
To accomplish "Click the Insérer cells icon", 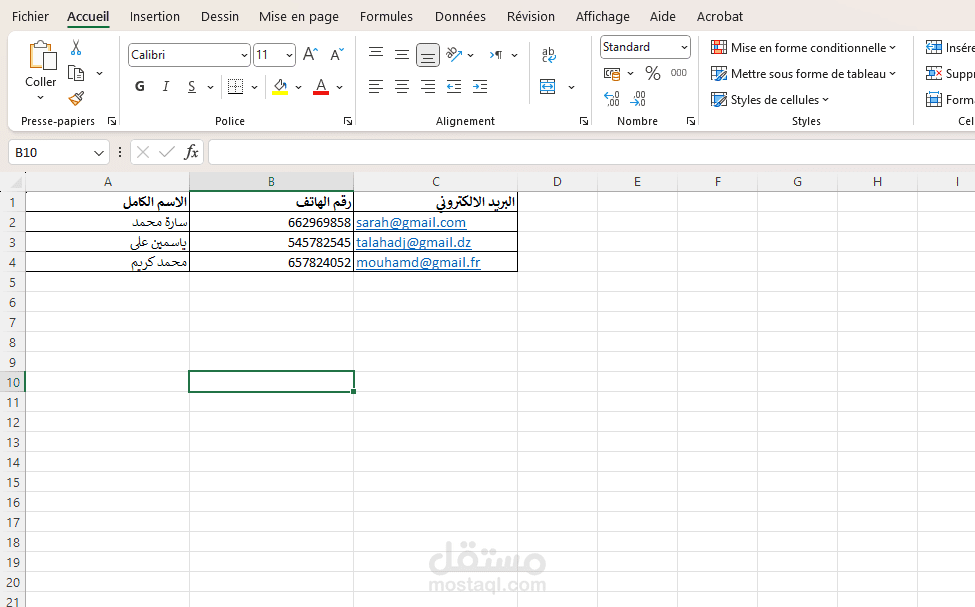I will [x=934, y=48].
